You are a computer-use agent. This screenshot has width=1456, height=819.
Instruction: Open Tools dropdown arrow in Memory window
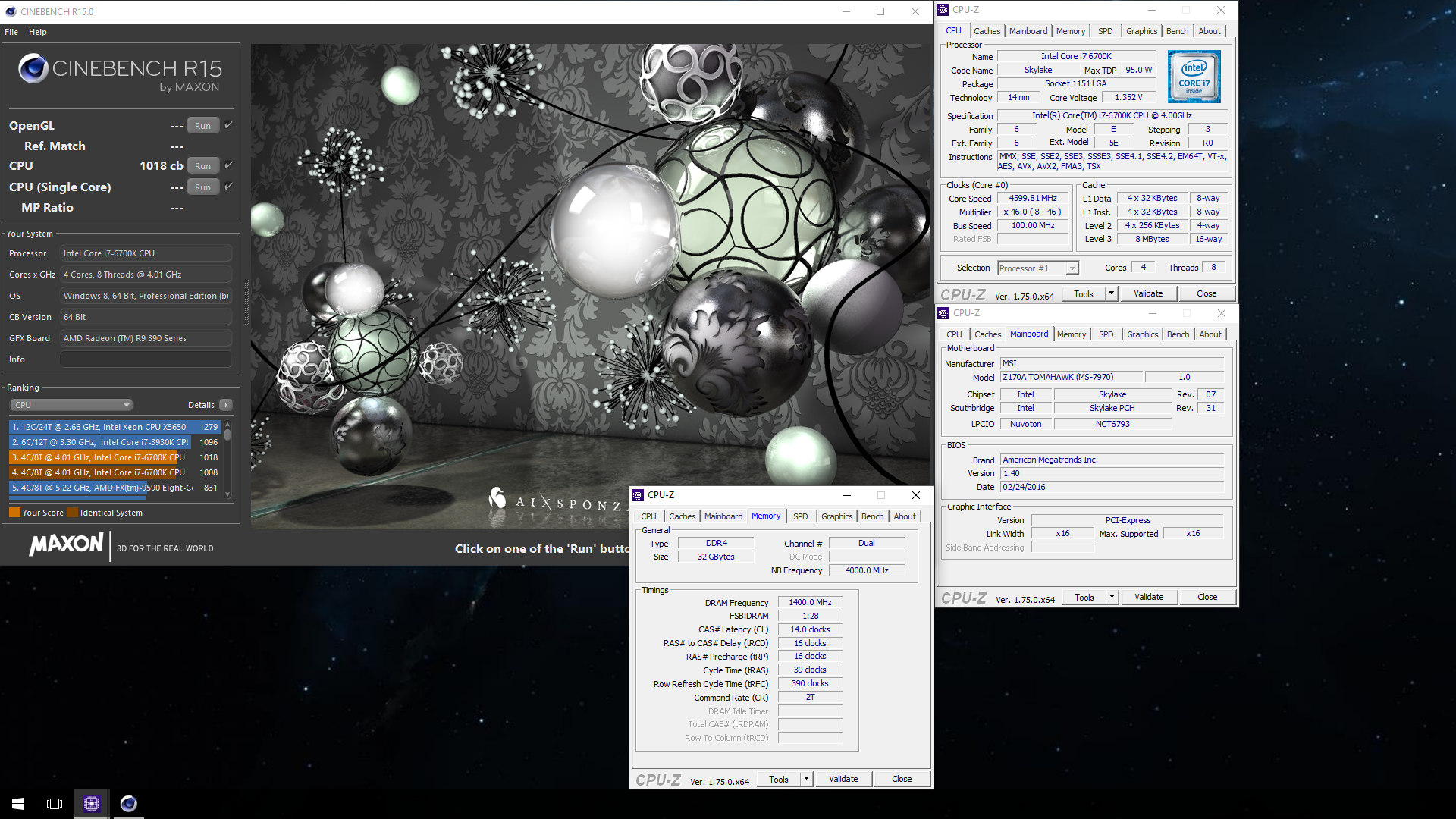806,779
